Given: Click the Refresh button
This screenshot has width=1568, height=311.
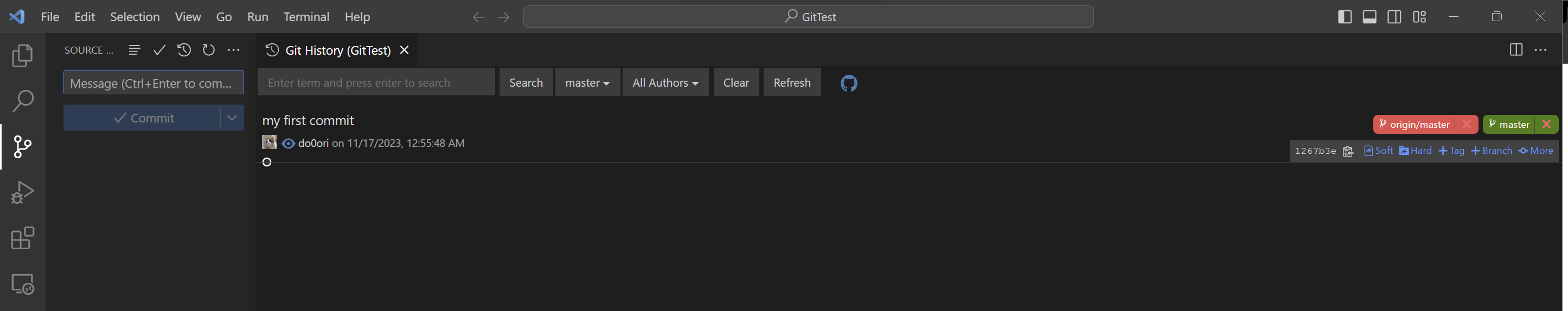Looking at the screenshot, I should 792,82.
